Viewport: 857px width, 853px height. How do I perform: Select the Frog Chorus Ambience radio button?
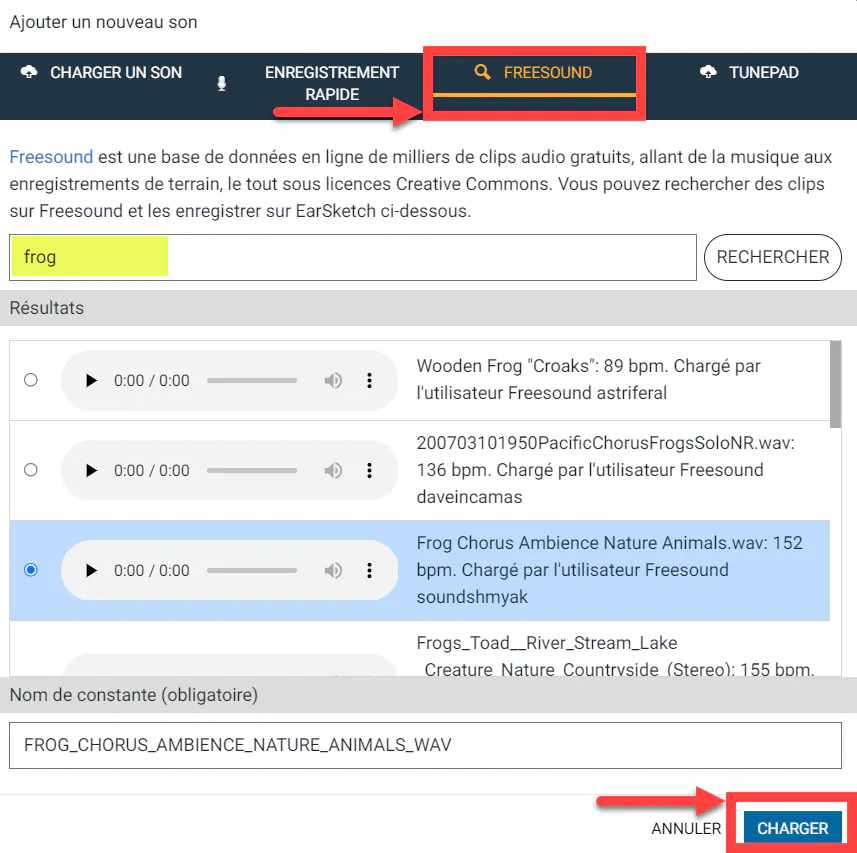(31, 570)
